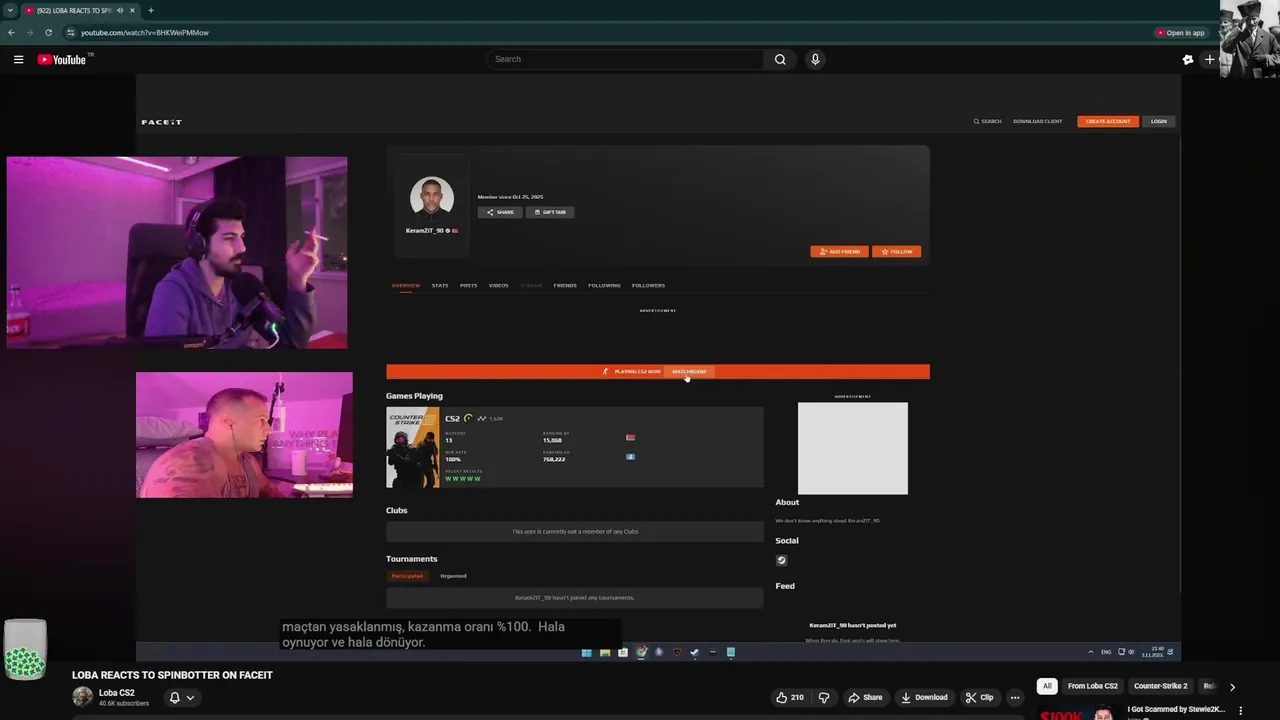Open the YouTube hamburger guide menu
Viewport: 1280px width, 720px height.
point(18,60)
